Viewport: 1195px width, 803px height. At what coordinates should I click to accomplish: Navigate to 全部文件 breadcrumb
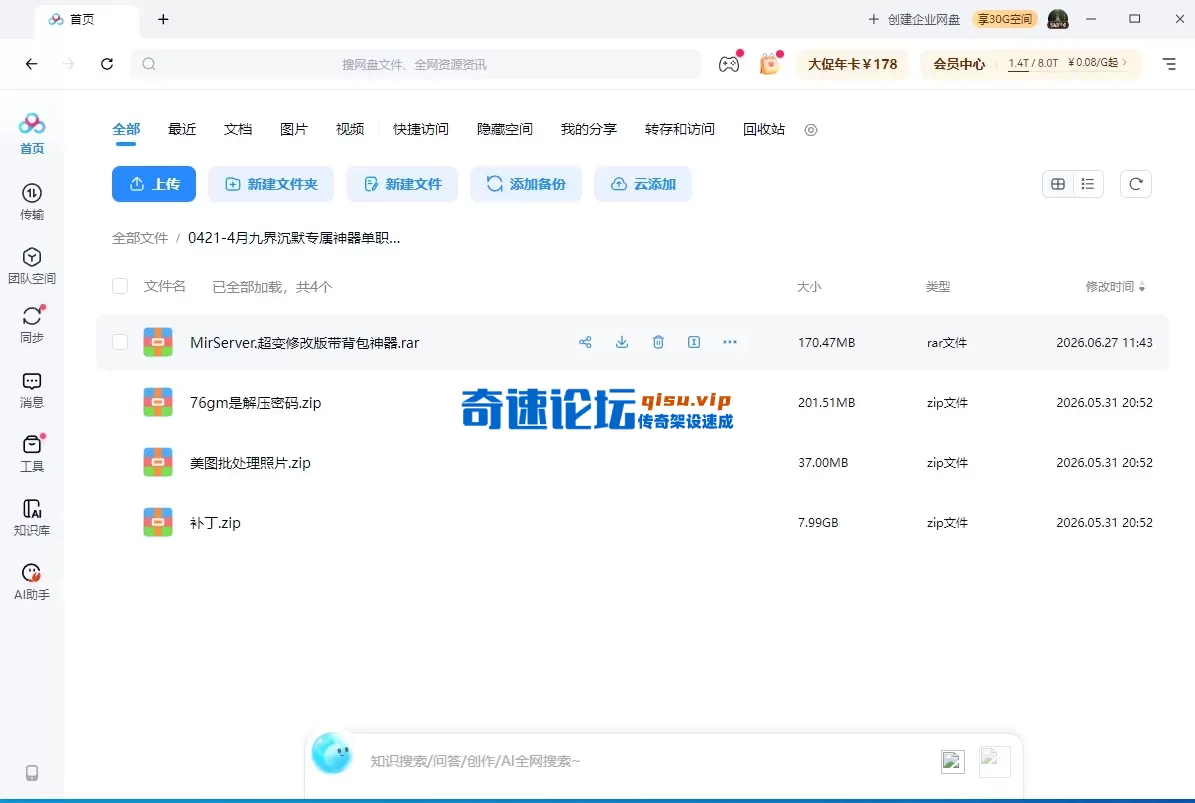pyautogui.click(x=140, y=238)
